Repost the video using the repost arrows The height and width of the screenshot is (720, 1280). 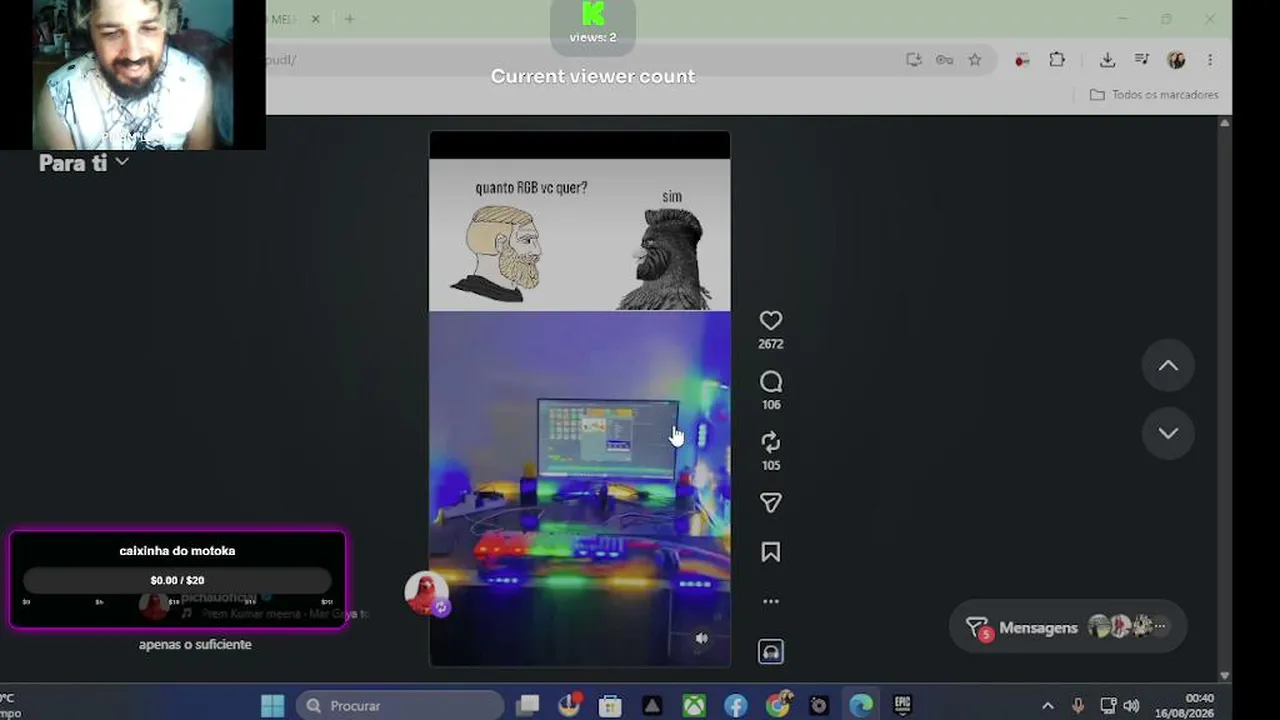point(770,442)
